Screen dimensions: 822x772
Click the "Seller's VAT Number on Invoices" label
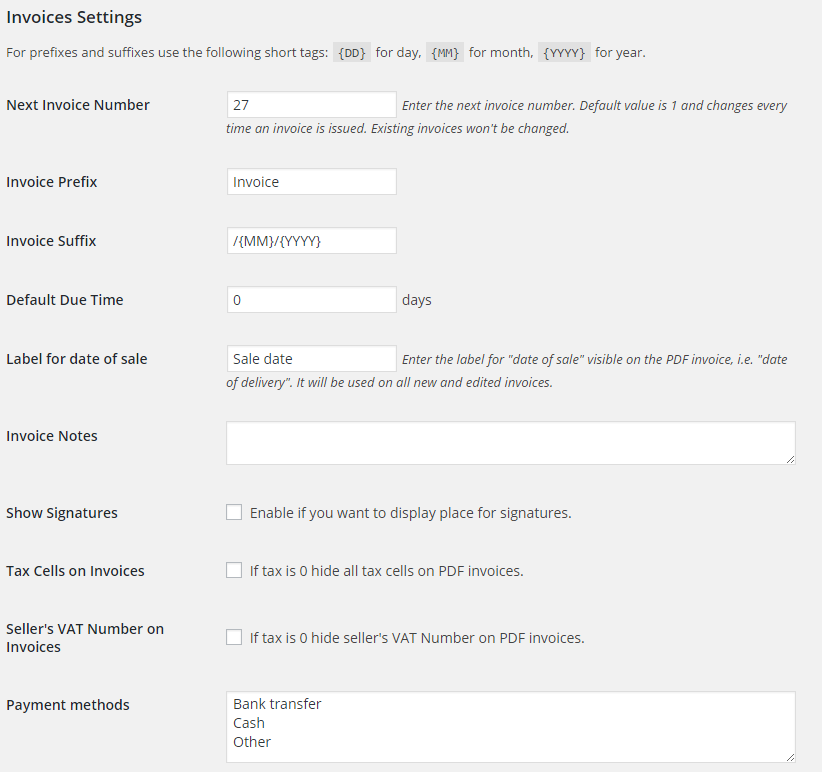[85, 638]
